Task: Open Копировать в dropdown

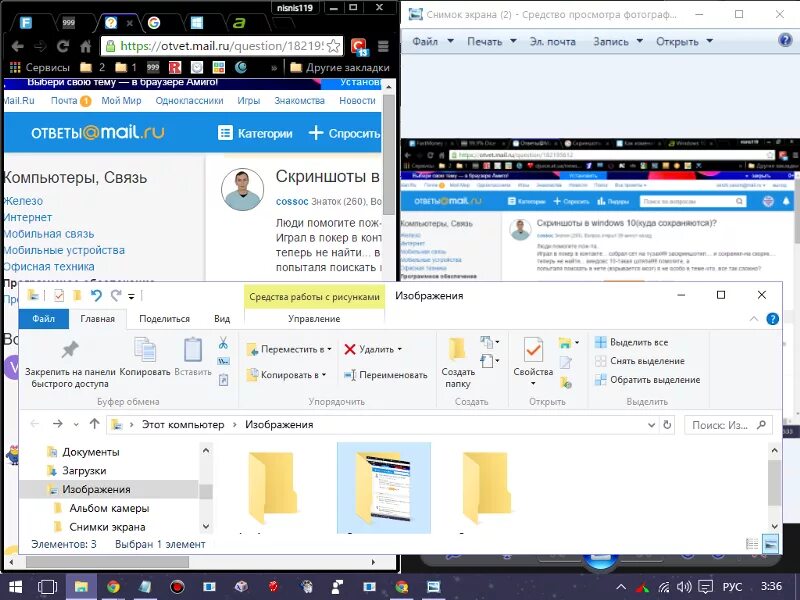Action: [x=286, y=375]
